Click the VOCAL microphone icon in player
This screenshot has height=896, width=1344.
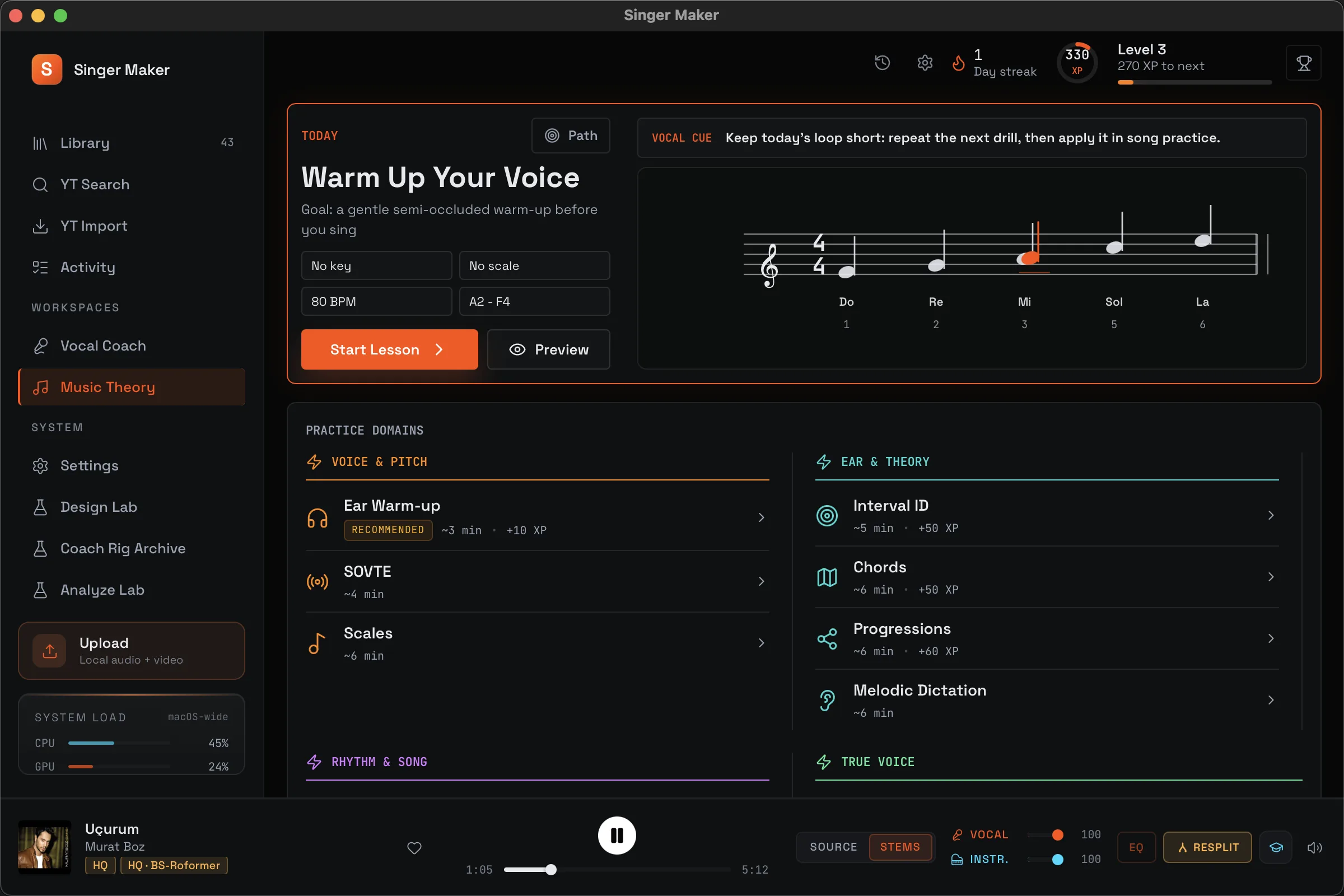(957, 835)
